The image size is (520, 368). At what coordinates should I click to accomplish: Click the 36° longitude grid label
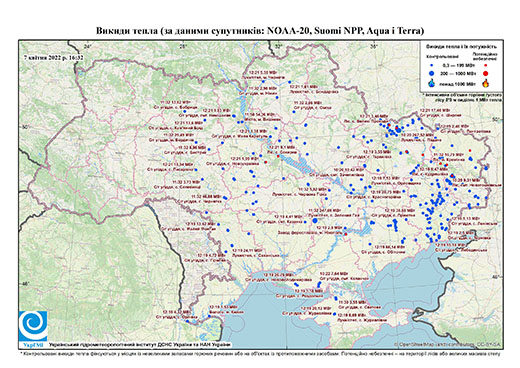374,46
